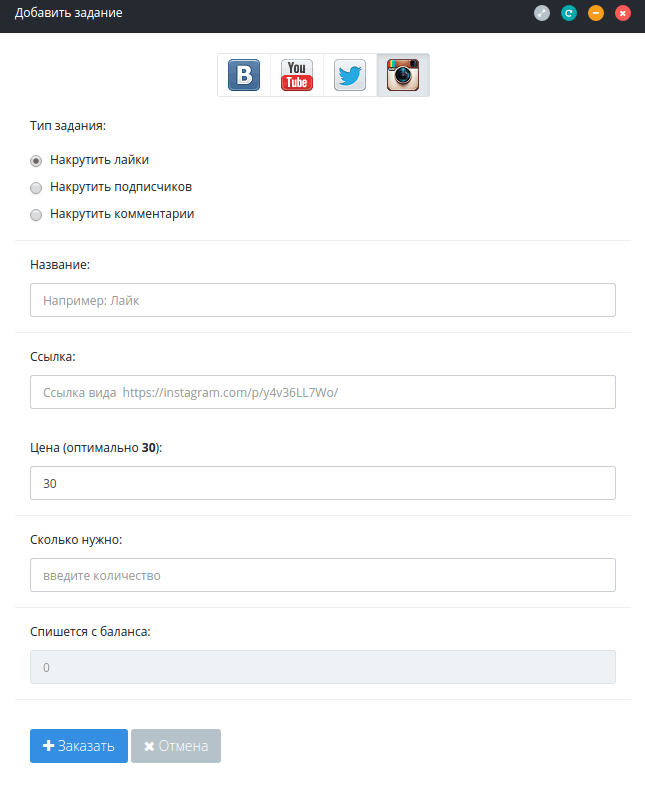Focus the 'Ссылка' Instagram link field
This screenshot has width=645, height=789.
(322, 392)
